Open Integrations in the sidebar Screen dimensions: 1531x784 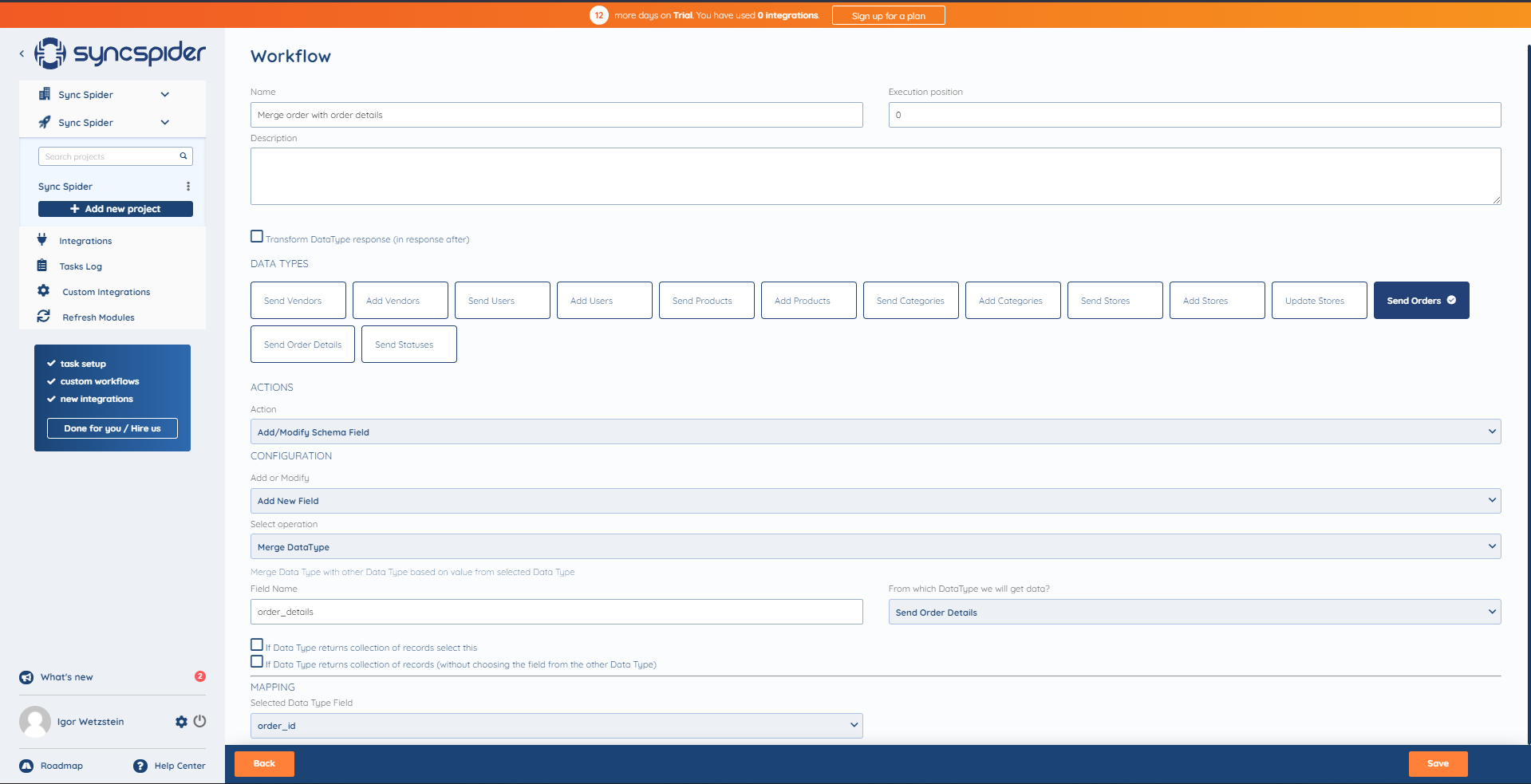[85, 241]
